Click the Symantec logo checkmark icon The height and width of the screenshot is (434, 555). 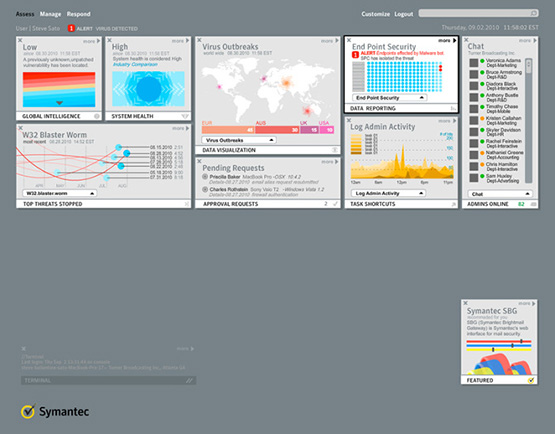point(28,411)
